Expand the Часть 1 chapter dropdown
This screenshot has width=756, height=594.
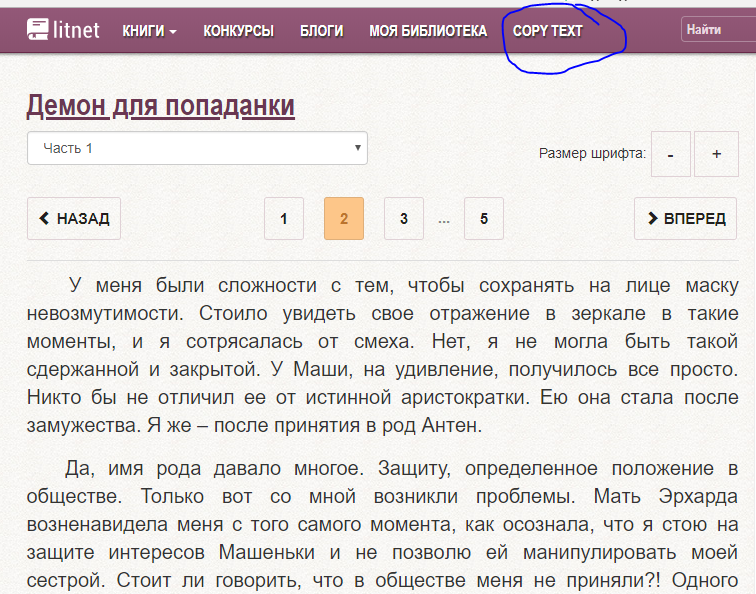[x=197, y=148]
